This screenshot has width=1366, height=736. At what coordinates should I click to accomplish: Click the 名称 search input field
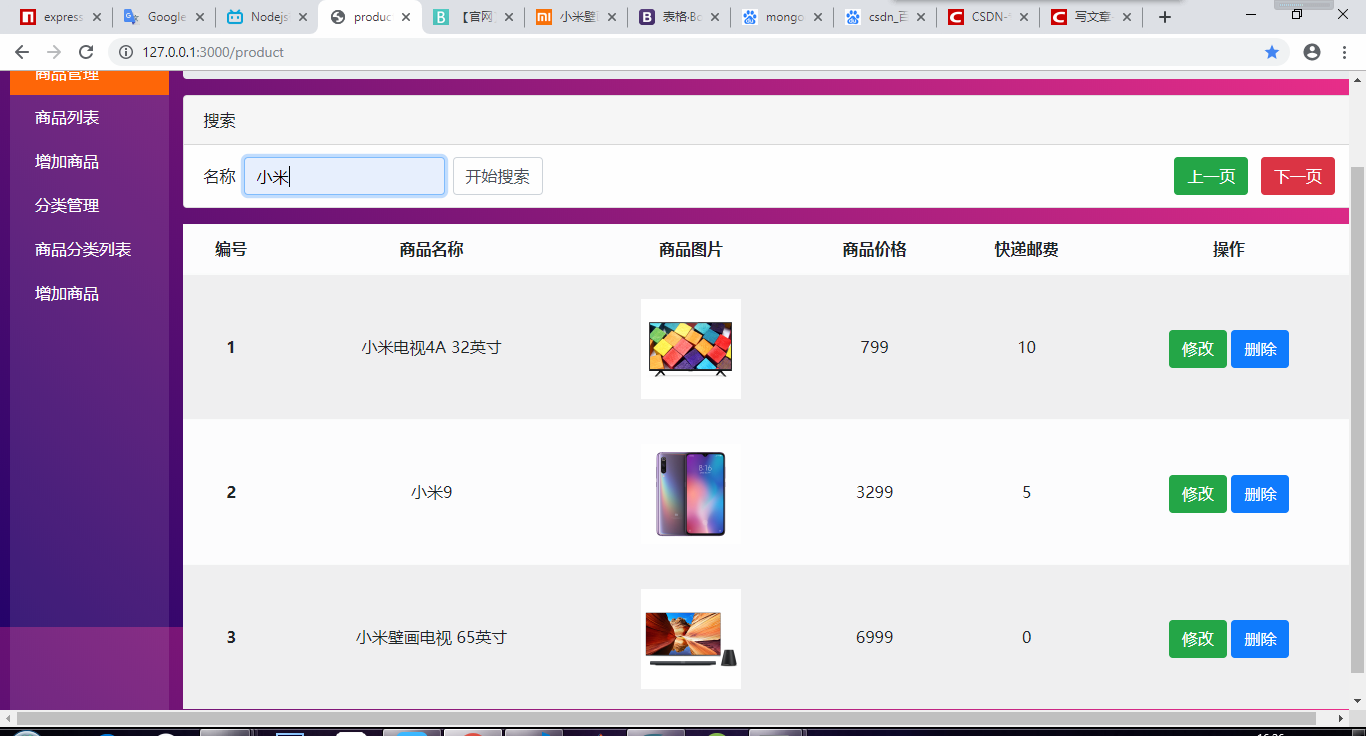click(344, 175)
